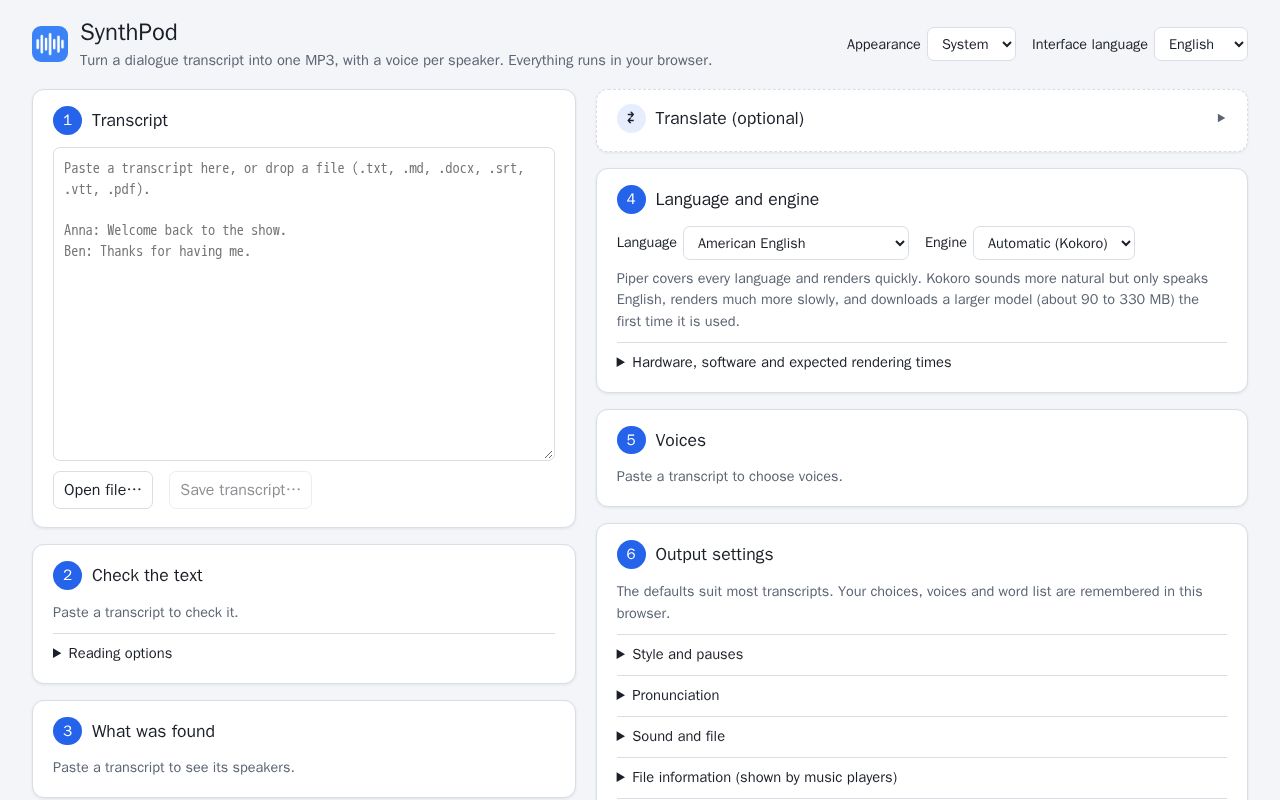Click the Translate section's arrows icon
1280x800 pixels.
click(631, 118)
